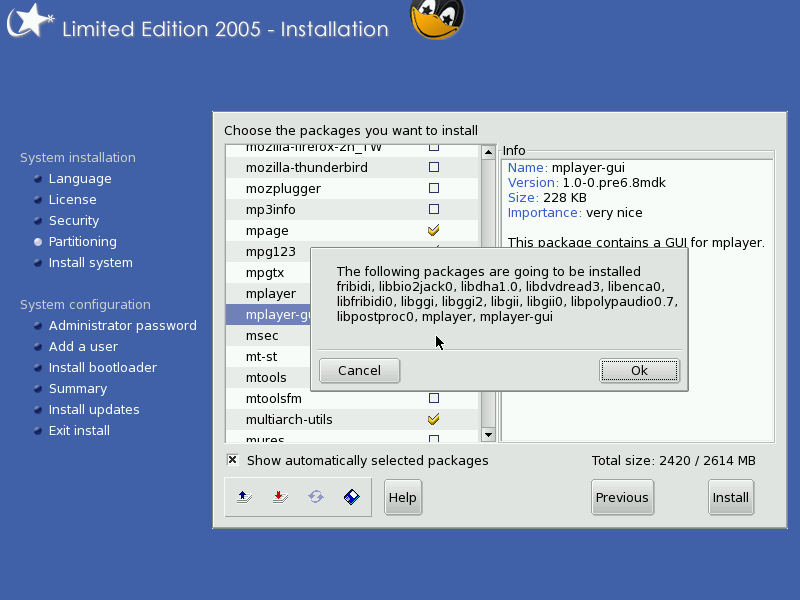The width and height of the screenshot is (800, 600).
Task: Click the Security installation step
Action: point(74,220)
